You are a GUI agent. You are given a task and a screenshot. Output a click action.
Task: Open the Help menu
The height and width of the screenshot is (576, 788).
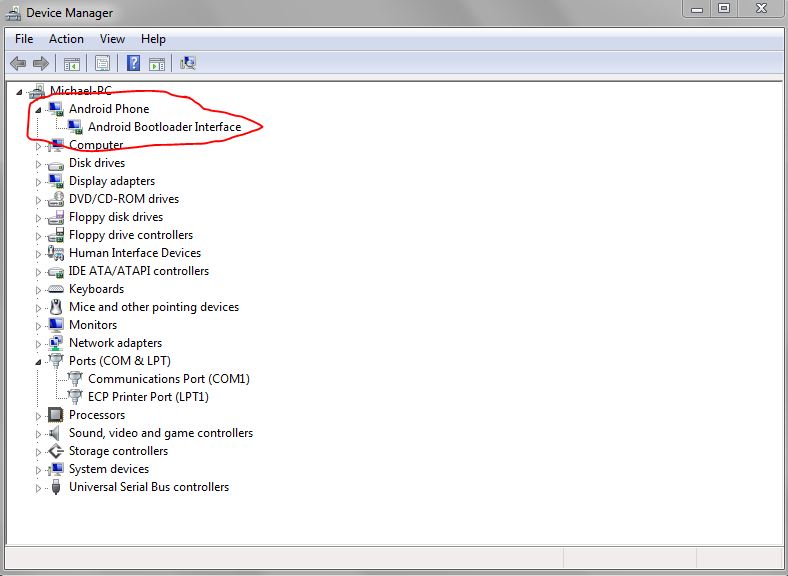tap(153, 39)
